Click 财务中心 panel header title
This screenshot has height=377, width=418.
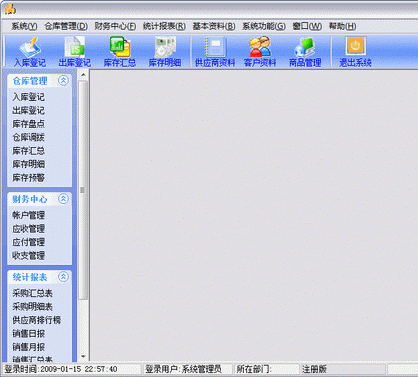30,199
